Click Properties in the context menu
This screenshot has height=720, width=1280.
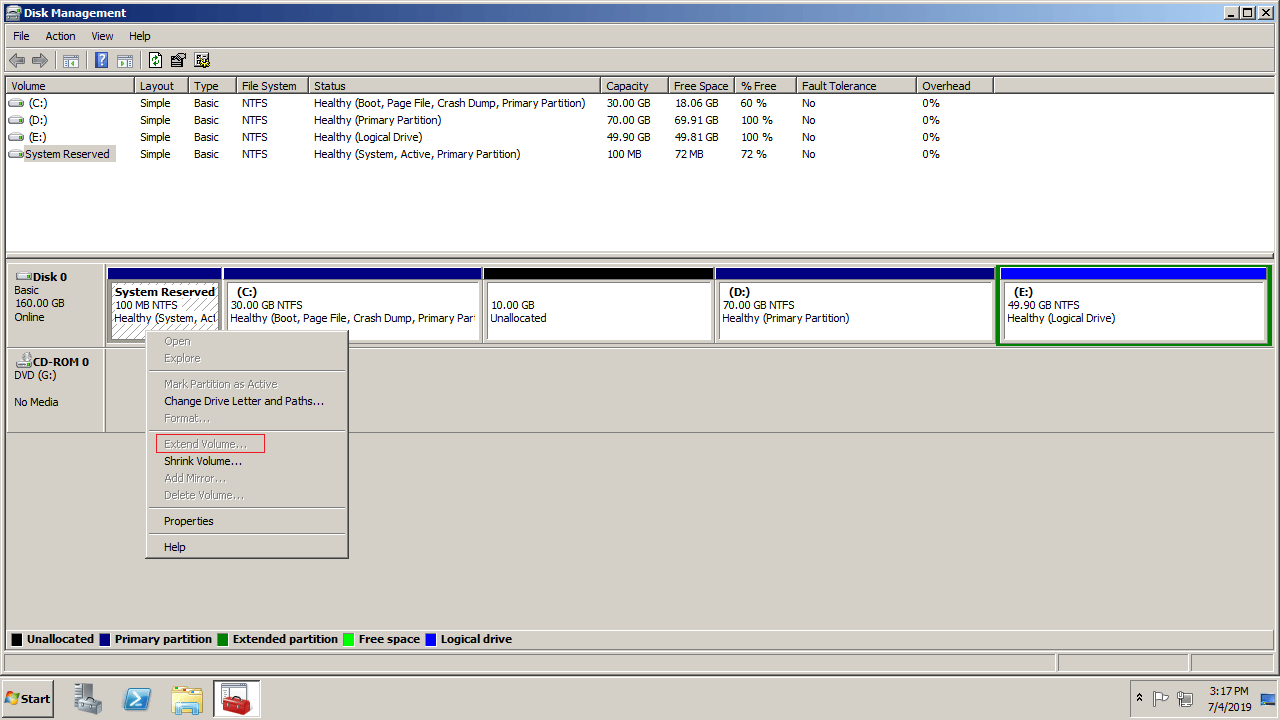[189, 521]
